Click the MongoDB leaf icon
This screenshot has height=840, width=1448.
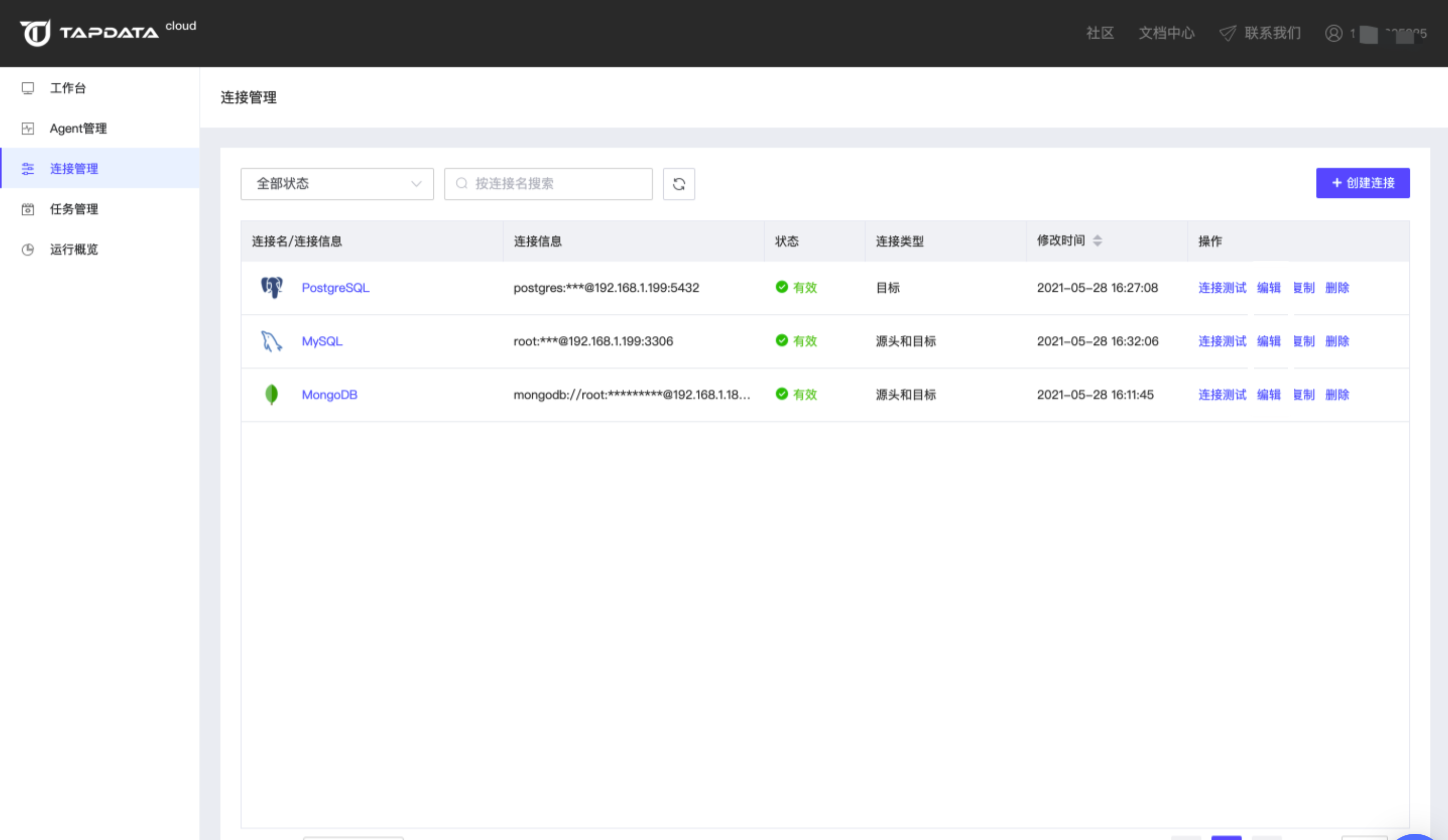[271, 395]
